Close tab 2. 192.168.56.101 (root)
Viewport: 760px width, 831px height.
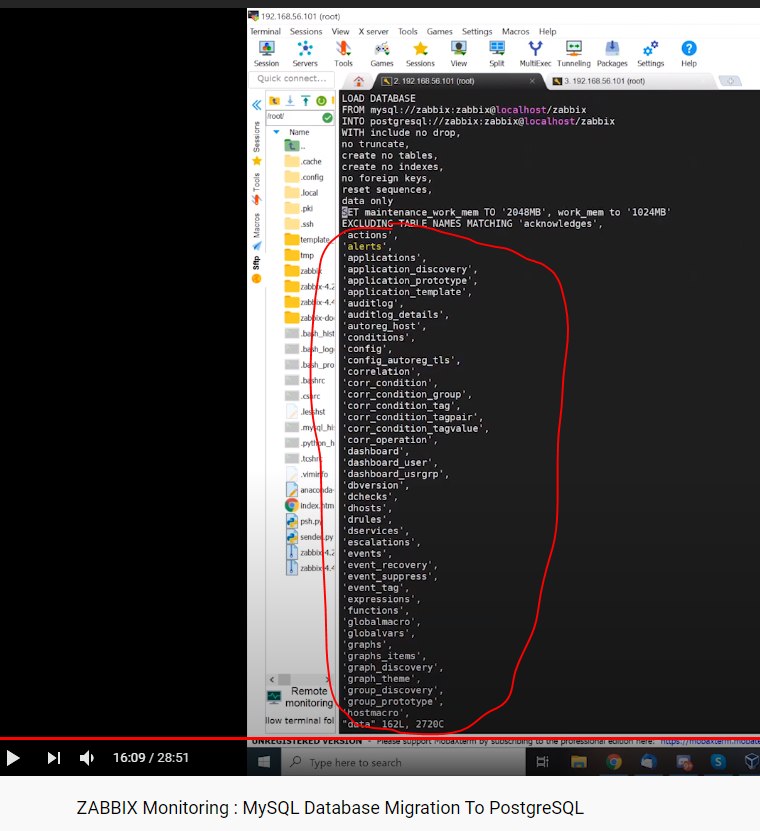coord(532,81)
